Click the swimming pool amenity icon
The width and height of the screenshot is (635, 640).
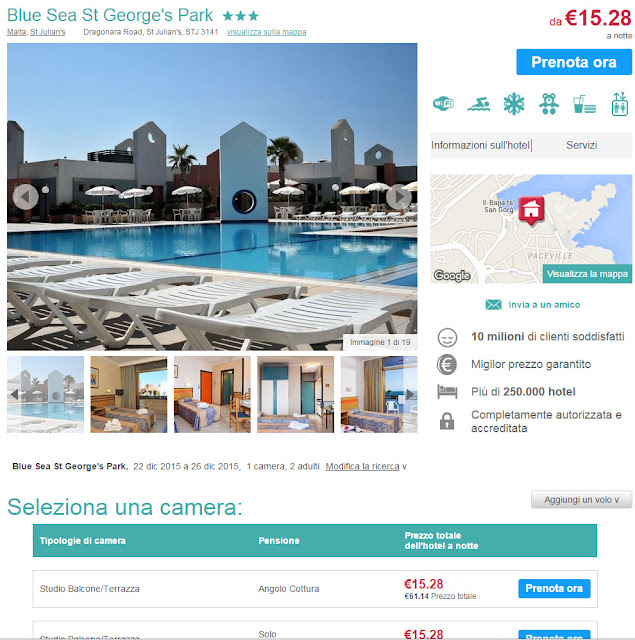478,104
